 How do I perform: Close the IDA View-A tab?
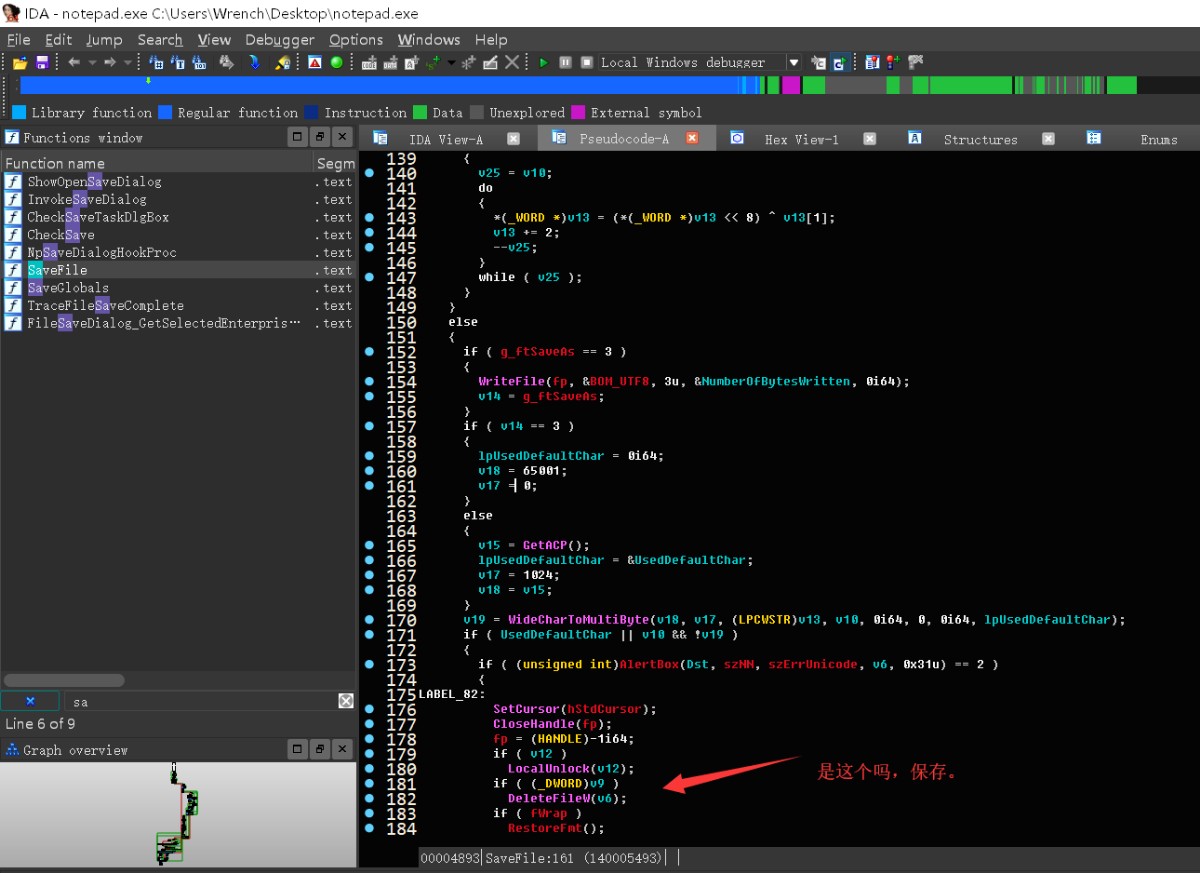tap(514, 139)
